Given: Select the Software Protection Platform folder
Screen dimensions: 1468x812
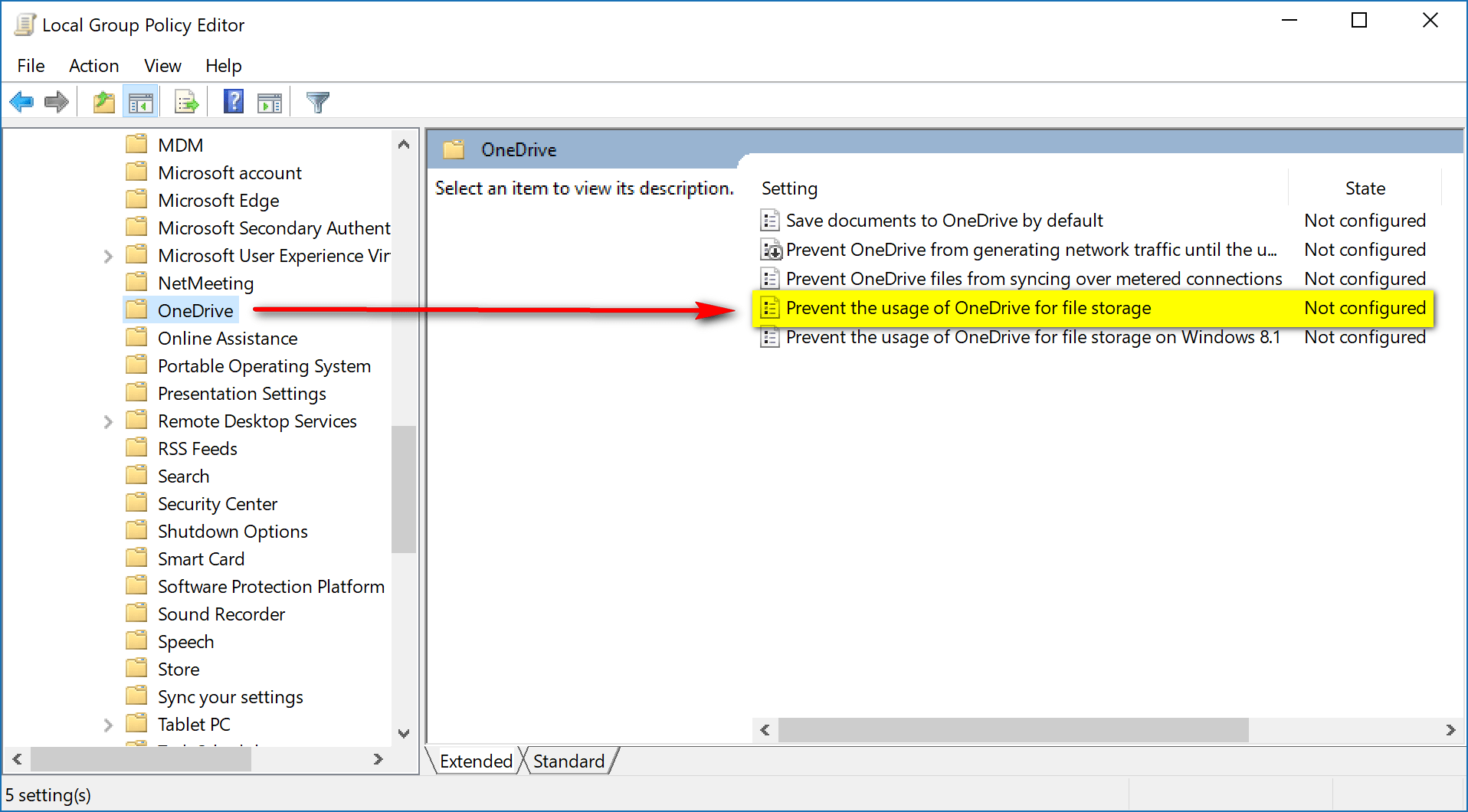Looking at the screenshot, I should pyautogui.click(x=271, y=587).
